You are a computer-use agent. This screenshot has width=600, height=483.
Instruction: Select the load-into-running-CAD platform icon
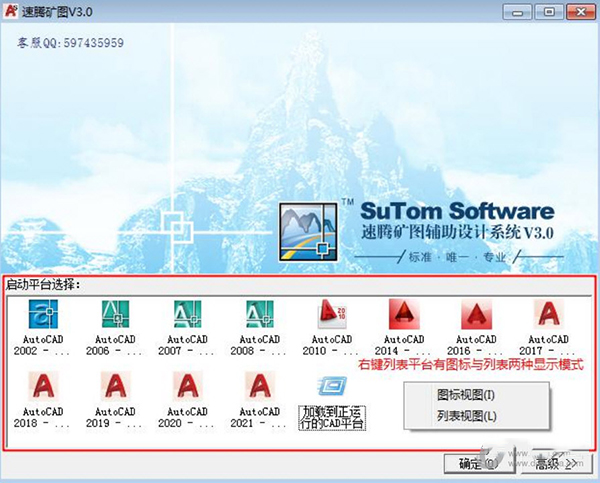click(332, 387)
